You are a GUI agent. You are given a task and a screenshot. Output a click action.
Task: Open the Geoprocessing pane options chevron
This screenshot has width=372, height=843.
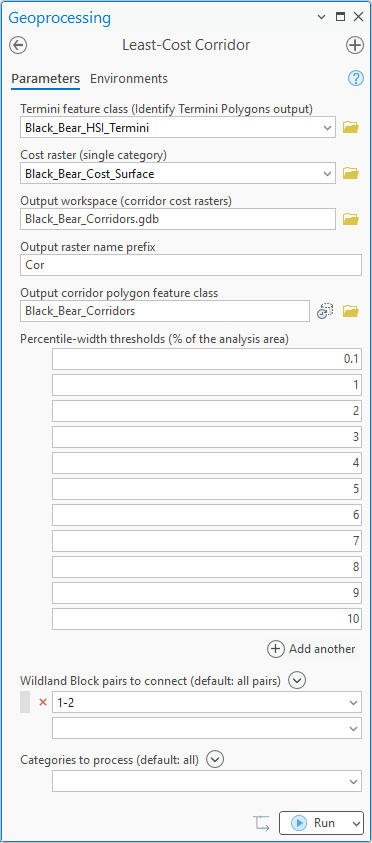click(x=321, y=17)
